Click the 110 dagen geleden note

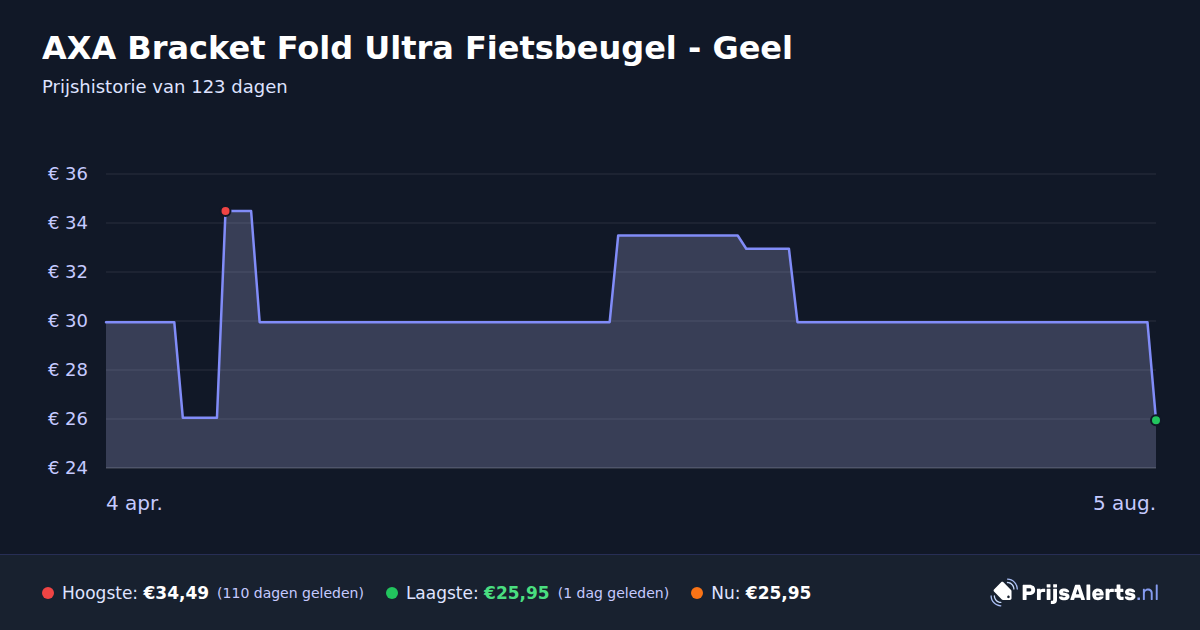pos(290,593)
